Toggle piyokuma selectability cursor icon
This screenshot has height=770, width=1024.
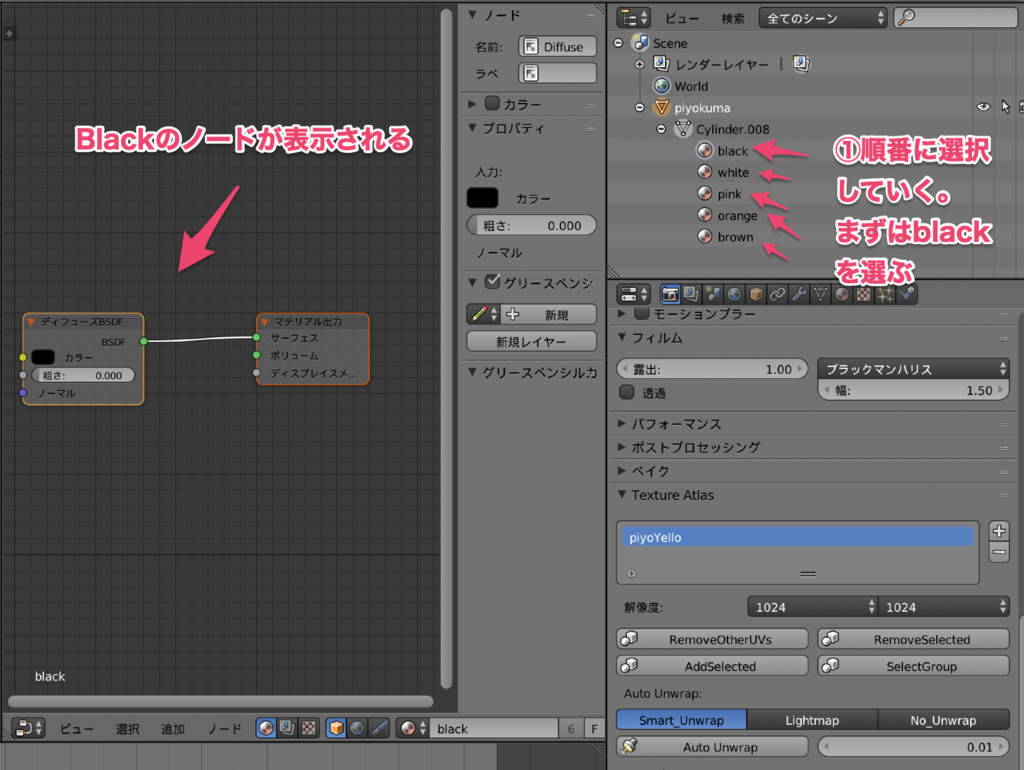(x=1005, y=107)
